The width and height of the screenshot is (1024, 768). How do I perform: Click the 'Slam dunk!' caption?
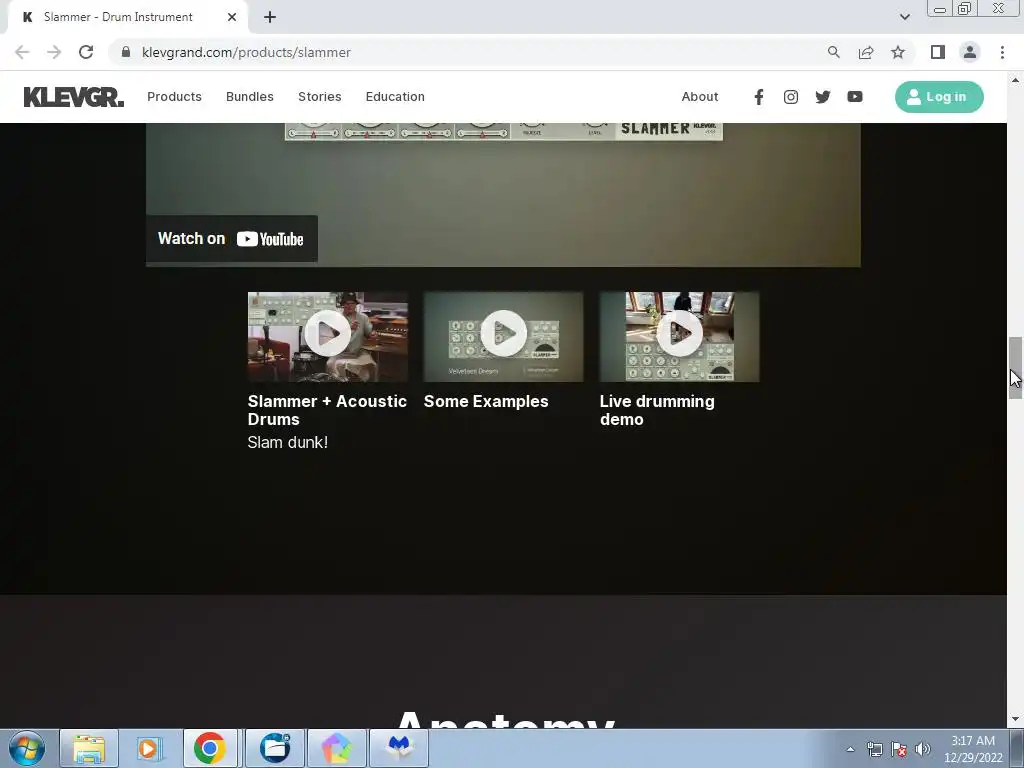(x=287, y=442)
